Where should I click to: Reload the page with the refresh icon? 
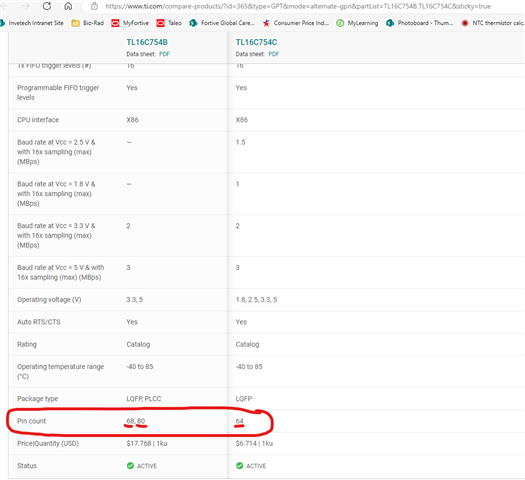(47, 6)
